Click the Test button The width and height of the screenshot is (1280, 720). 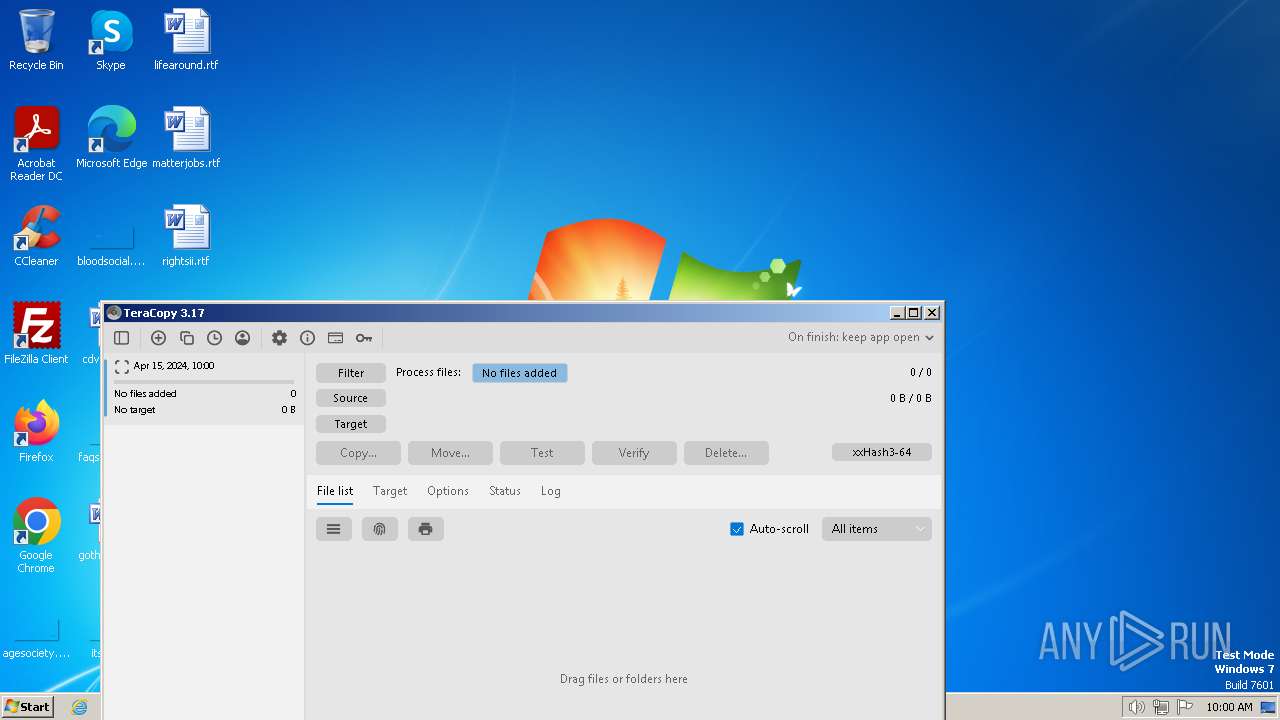tap(542, 453)
